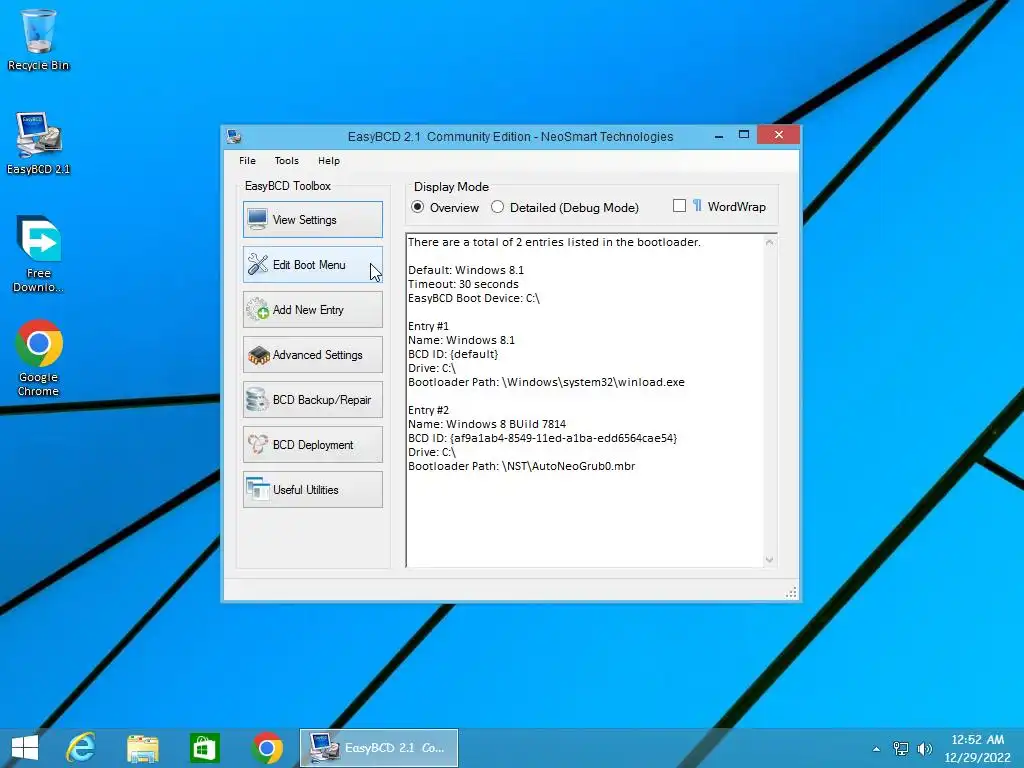1024x768 pixels.
Task: Select the EasyBCD 2.1 desktop shortcut
Action: coord(38,143)
